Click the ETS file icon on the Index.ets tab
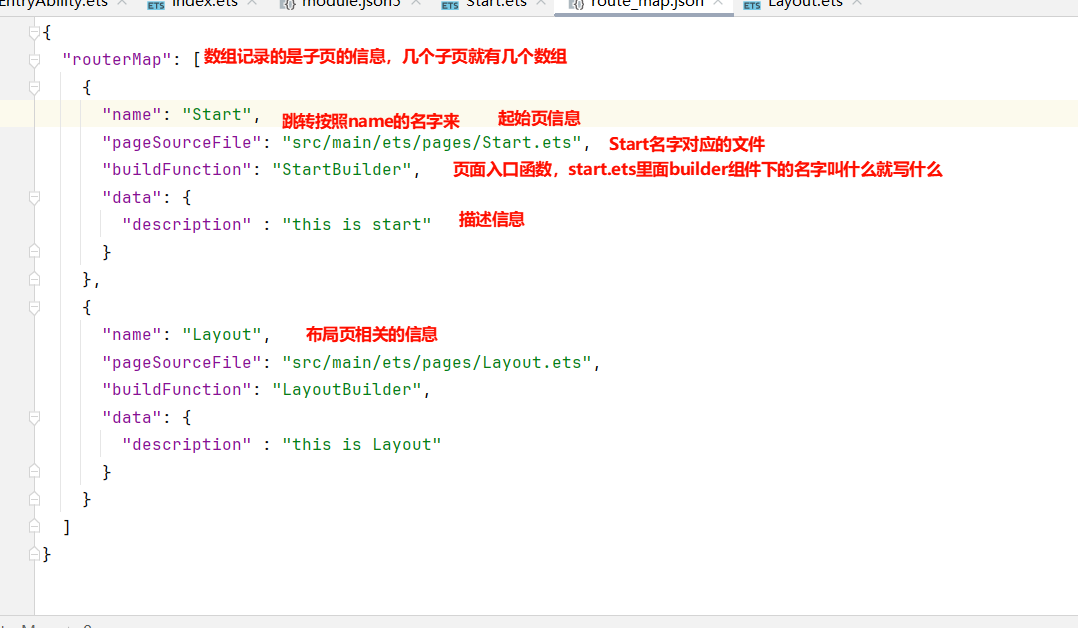 coord(156,5)
